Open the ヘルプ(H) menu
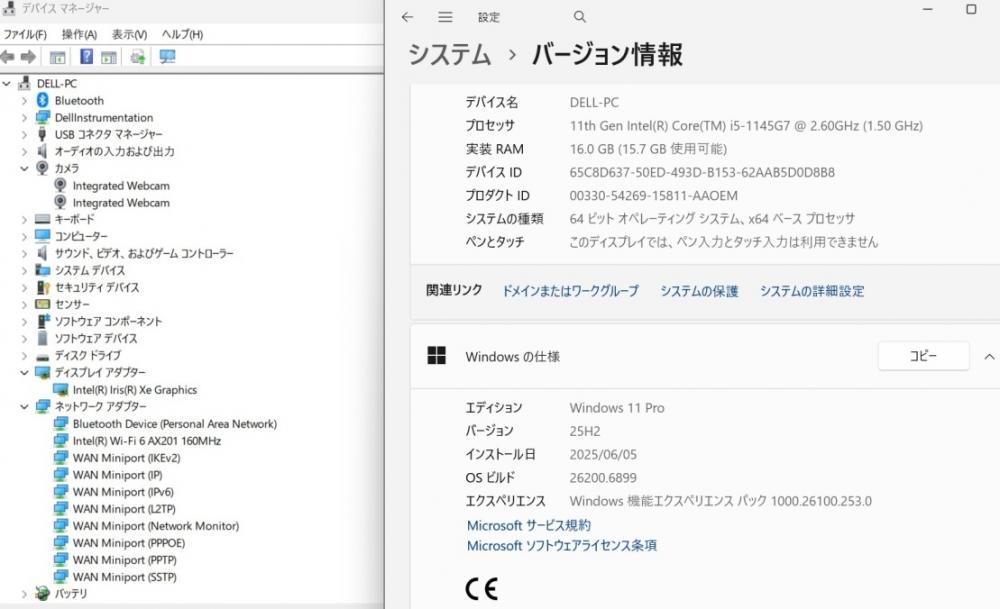 tap(182, 34)
